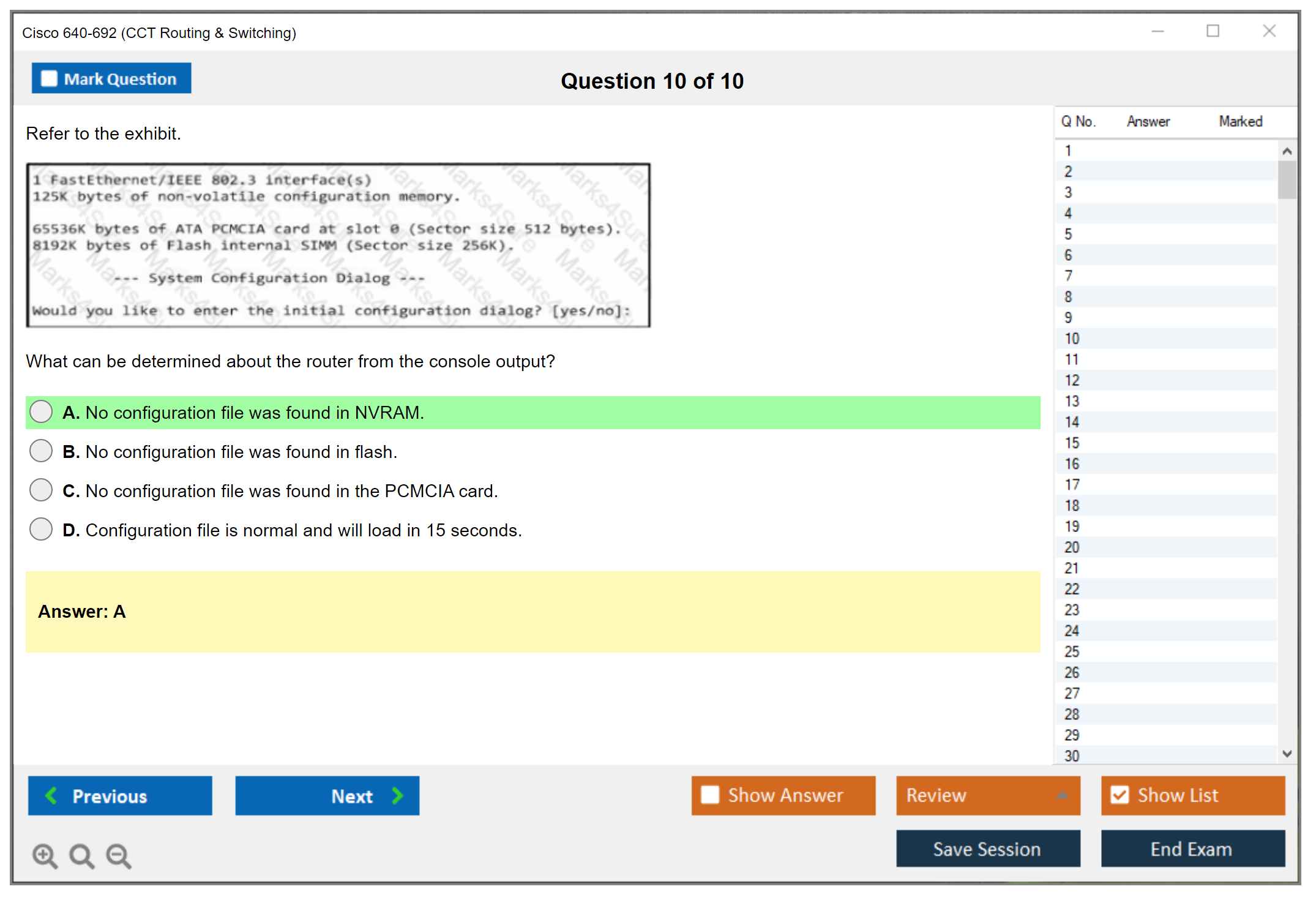The width and height of the screenshot is (1316, 900).
Task: Uncheck the Show List checkbox
Action: point(1120,795)
